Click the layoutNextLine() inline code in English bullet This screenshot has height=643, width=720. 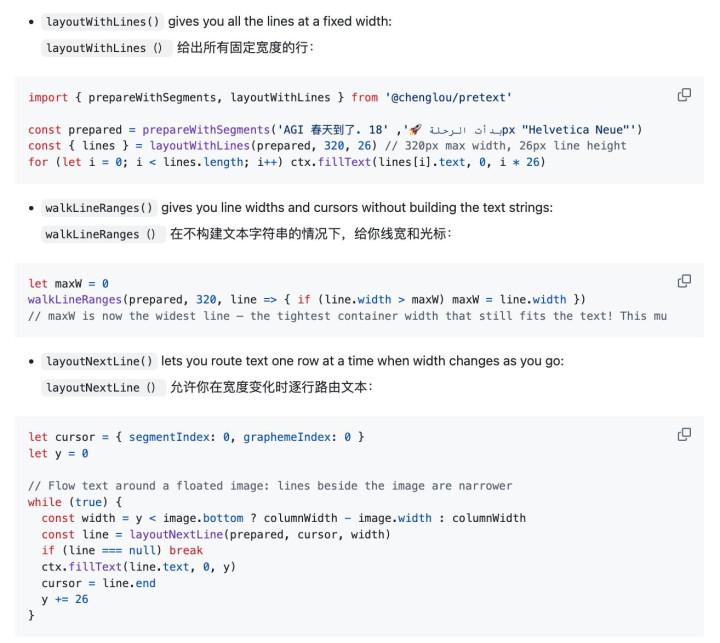pyautogui.click(x=99, y=361)
